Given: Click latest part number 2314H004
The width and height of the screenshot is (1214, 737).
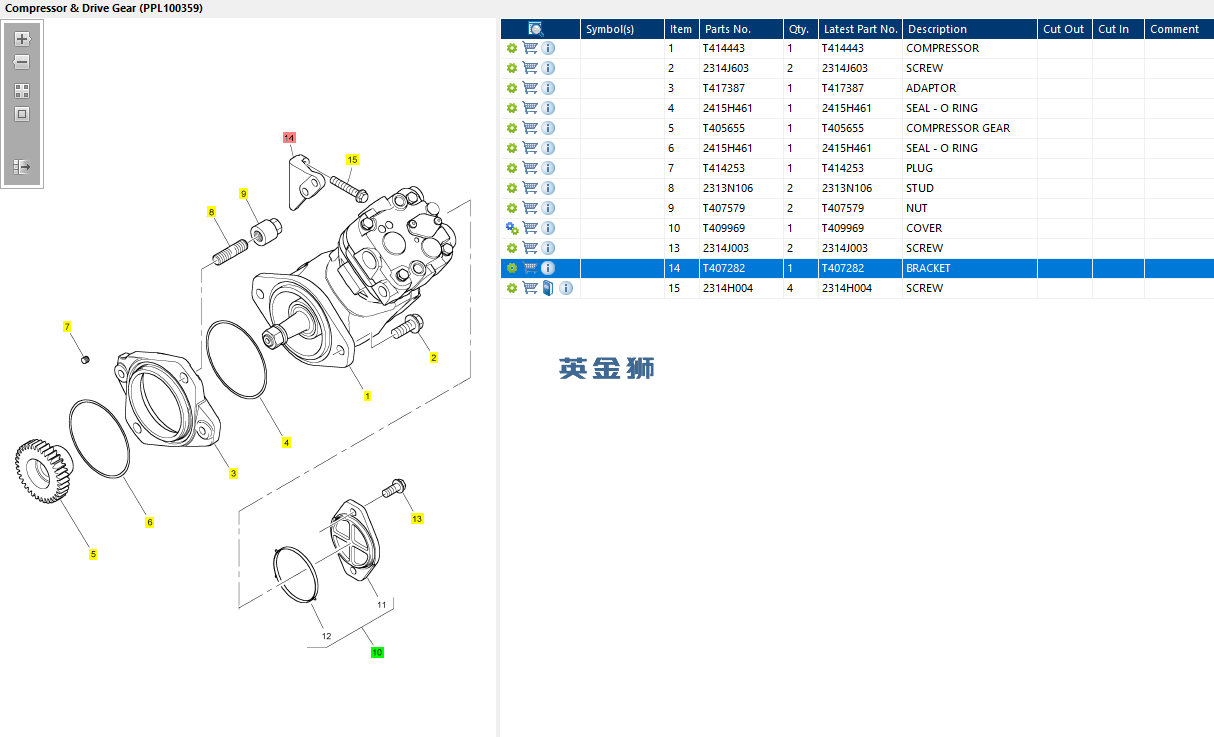Looking at the screenshot, I should [x=847, y=288].
